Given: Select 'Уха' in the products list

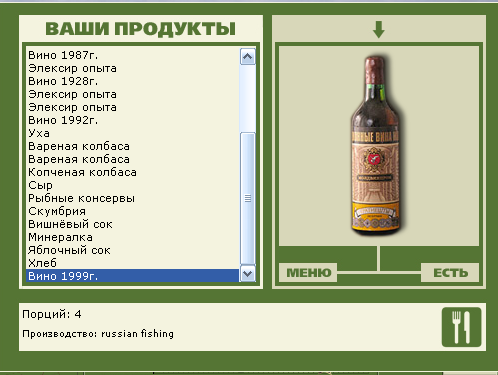Looking at the screenshot, I should pyautogui.click(x=132, y=133).
